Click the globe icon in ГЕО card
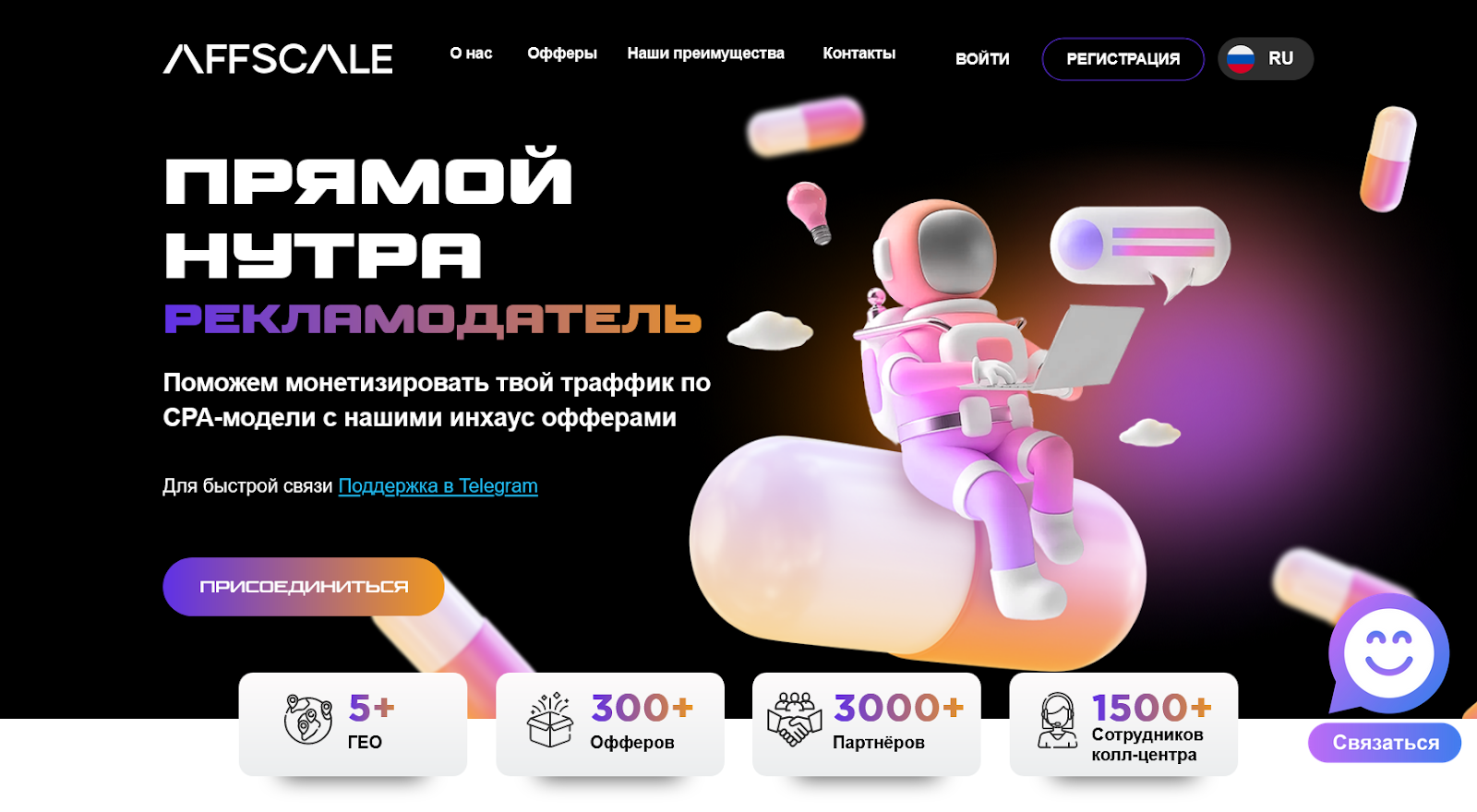 coord(308,720)
